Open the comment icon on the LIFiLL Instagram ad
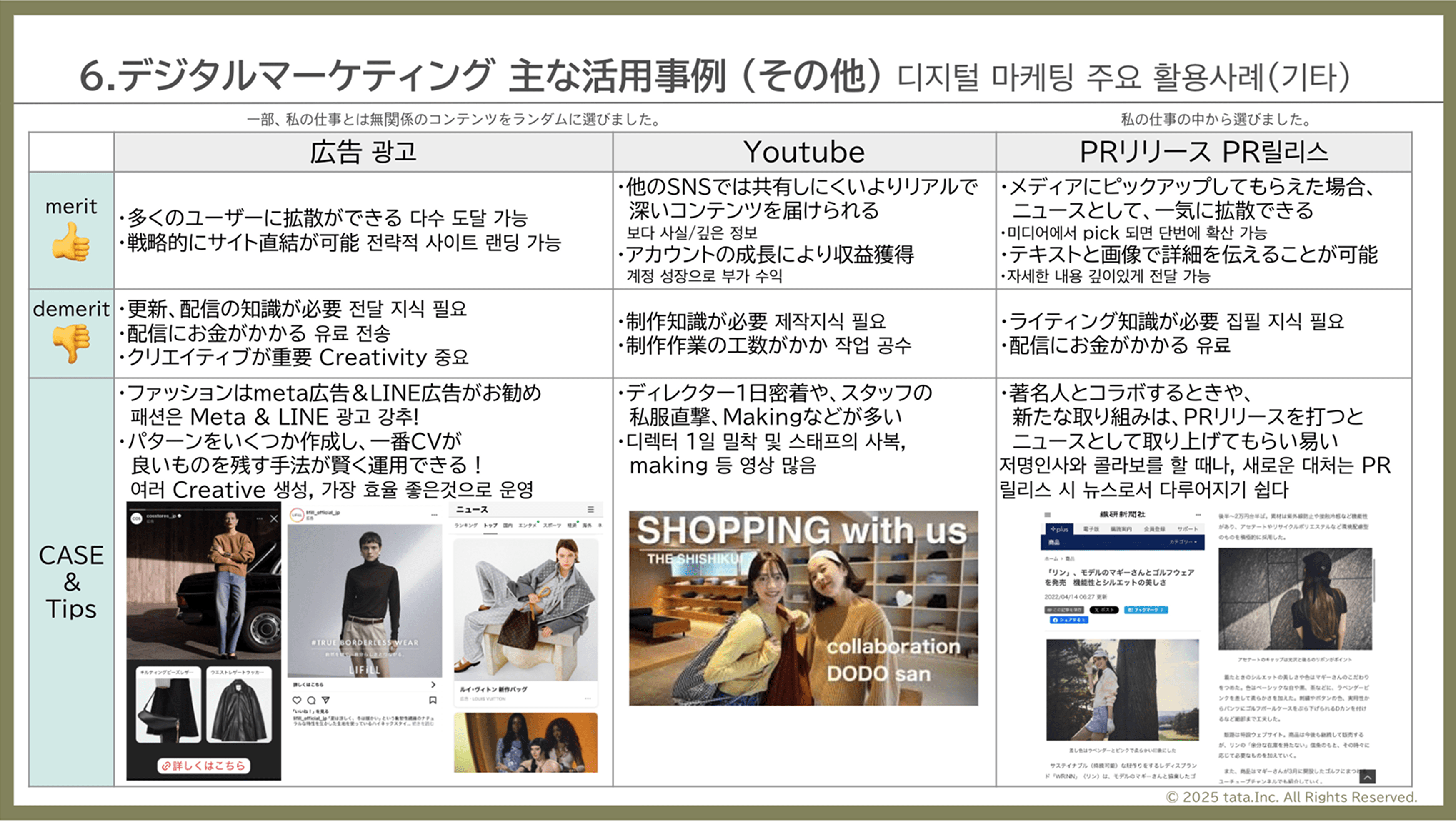Viewport: 1456px width, 821px height. [x=312, y=701]
